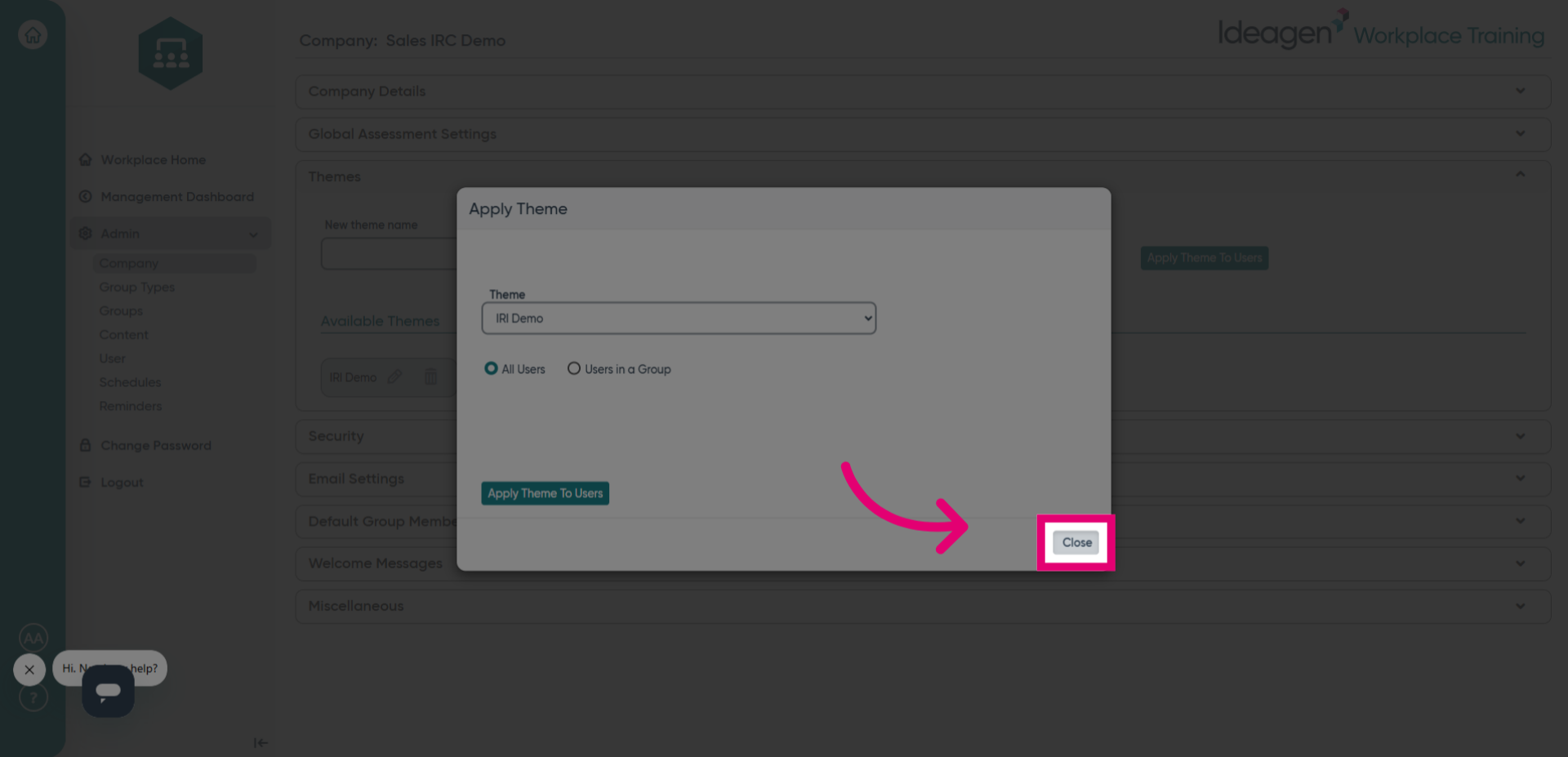Viewport: 1568px width, 757px height.
Task: Click Logout in the sidebar
Action: tap(122, 482)
